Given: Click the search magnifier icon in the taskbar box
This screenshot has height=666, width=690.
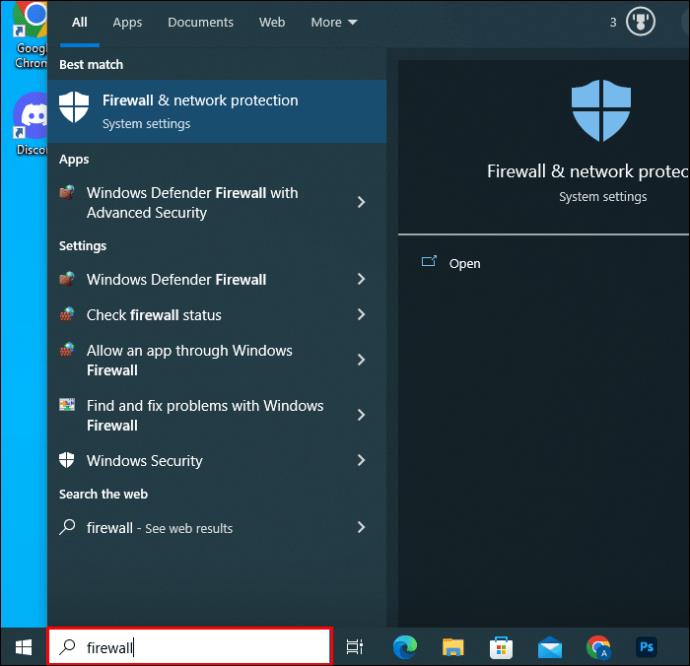Looking at the screenshot, I should point(67,647).
